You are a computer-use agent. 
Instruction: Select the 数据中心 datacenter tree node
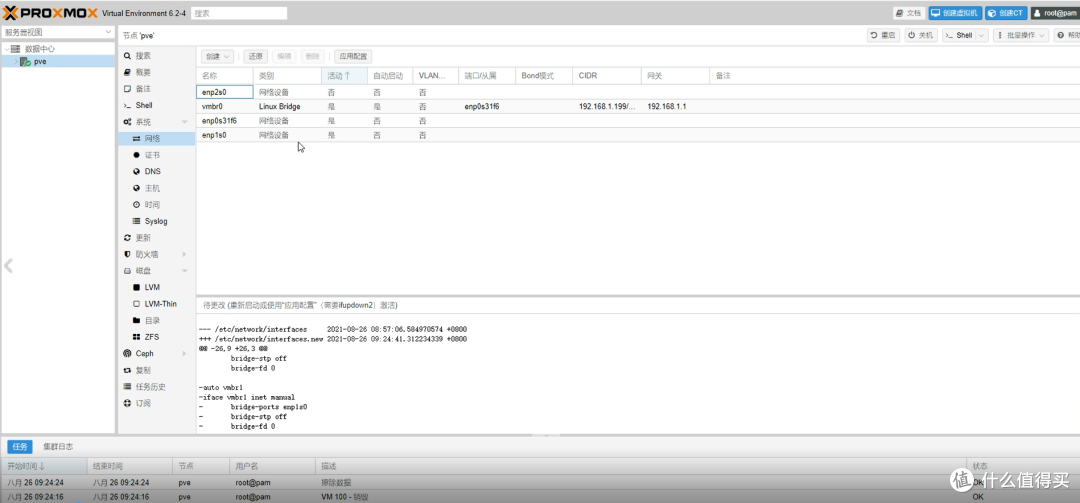tap(39, 49)
